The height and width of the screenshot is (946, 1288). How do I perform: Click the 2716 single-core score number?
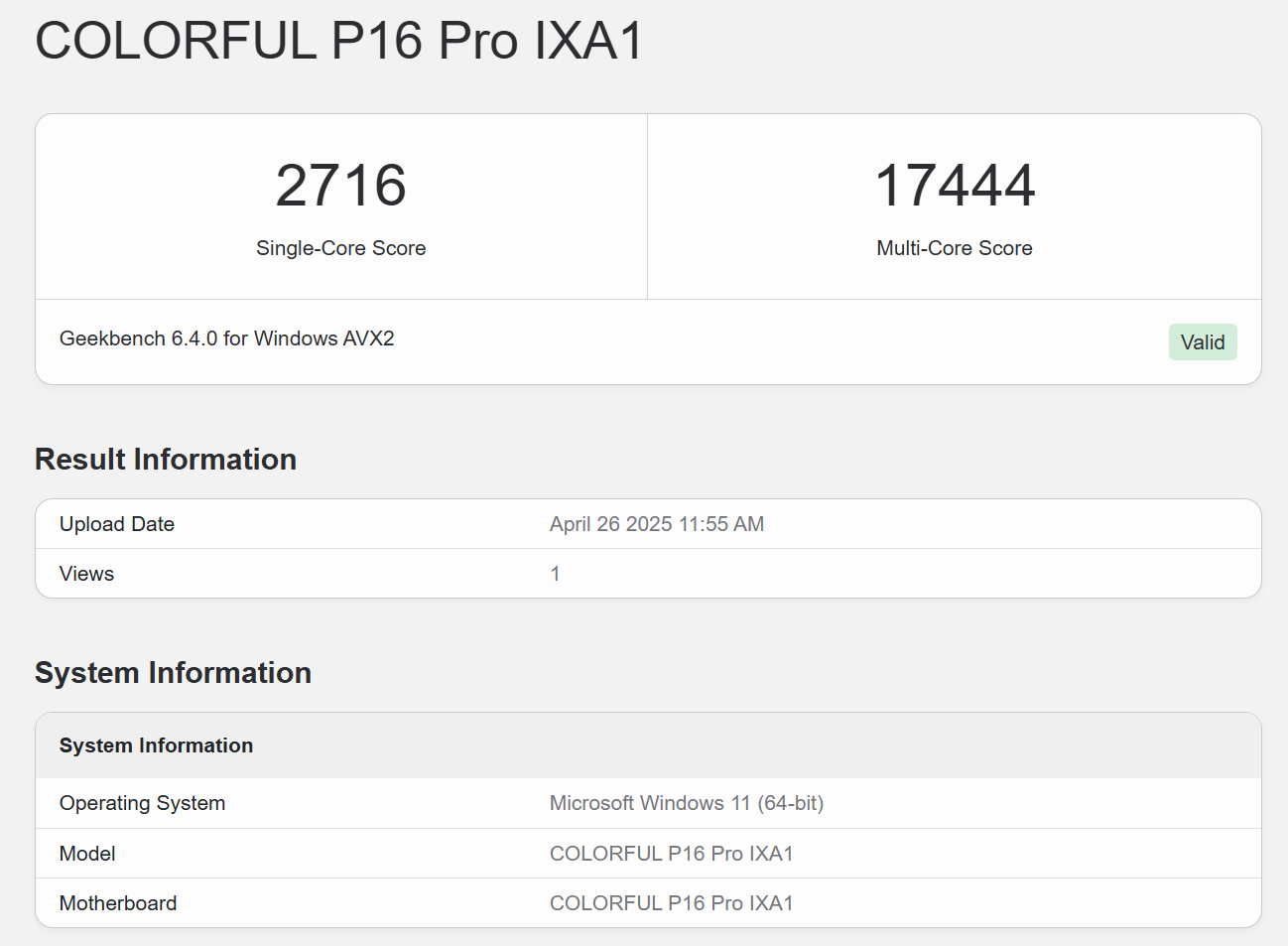[x=340, y=186]
